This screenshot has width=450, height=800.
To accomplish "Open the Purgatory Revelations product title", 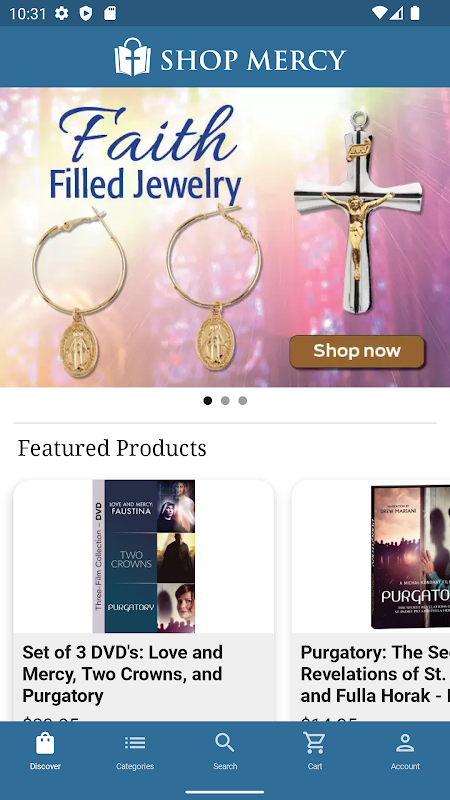I will coord(375,674).
